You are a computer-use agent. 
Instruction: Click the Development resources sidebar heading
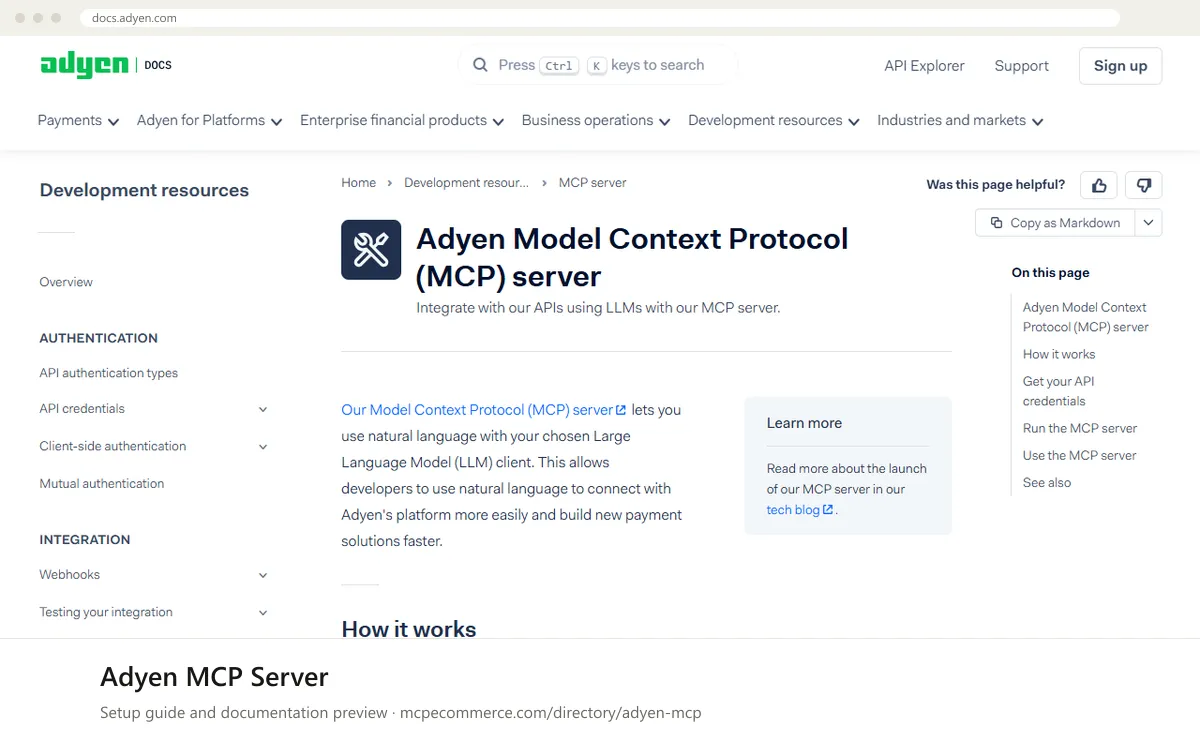[144, 190]
